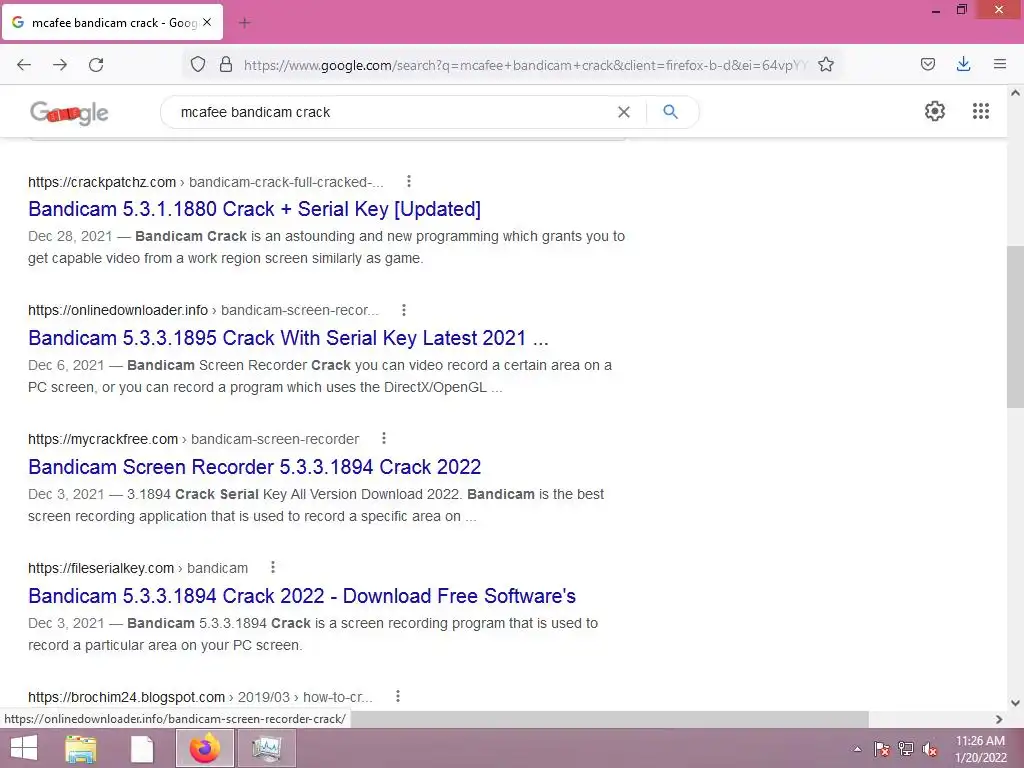The height and width of the screenshot is (768, 1024).
Task: Go to Google home via logo
Action: [69, 113]
